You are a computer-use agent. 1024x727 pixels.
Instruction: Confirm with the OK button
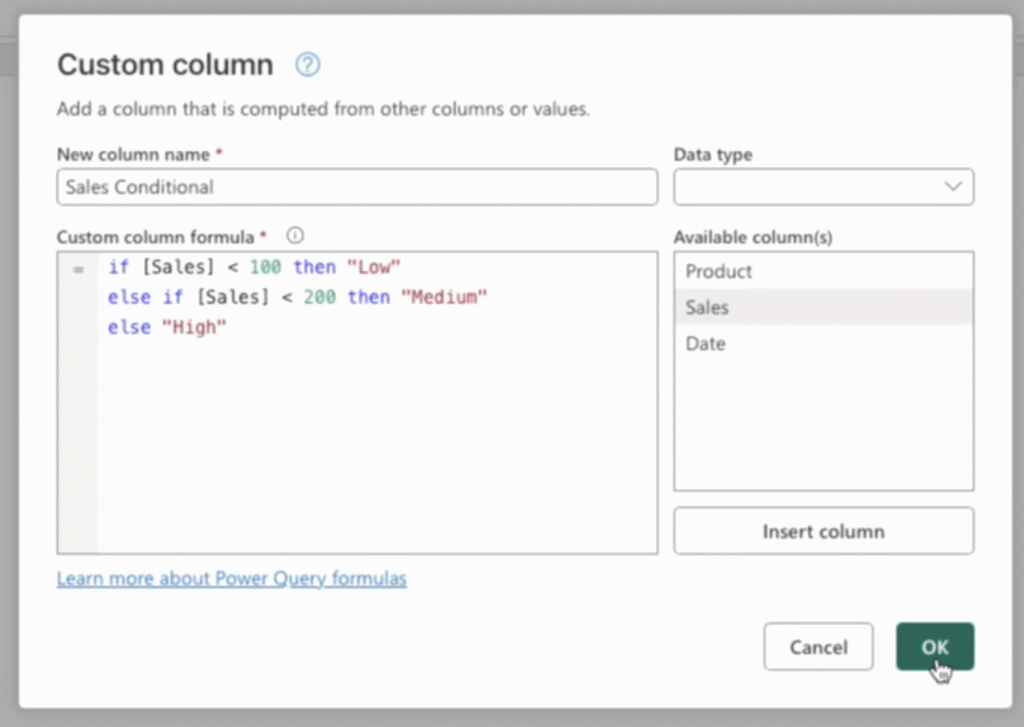(x=934, y=647)
